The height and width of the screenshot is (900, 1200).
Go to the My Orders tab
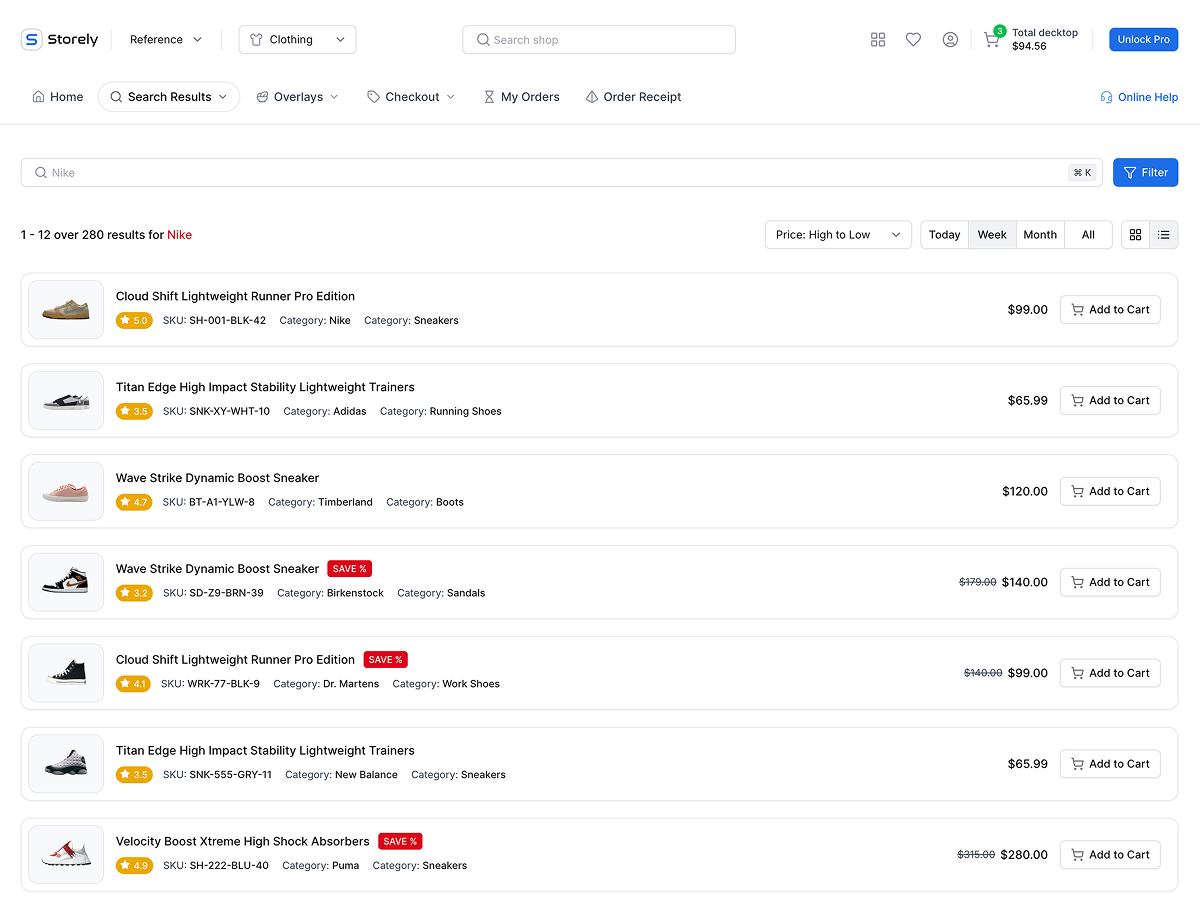click(x=521, y=96)
